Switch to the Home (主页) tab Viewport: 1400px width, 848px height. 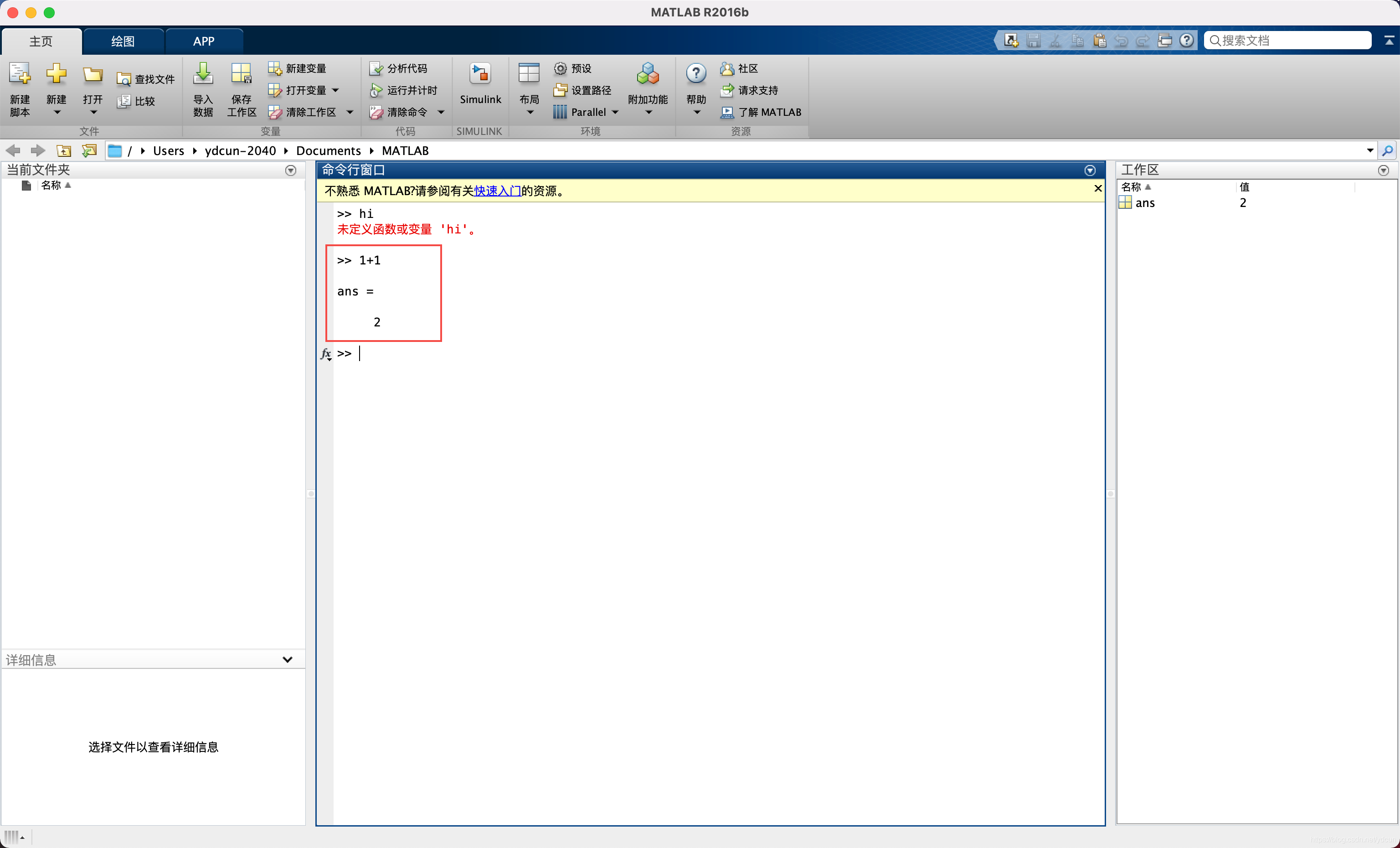(x=41, y=41)
